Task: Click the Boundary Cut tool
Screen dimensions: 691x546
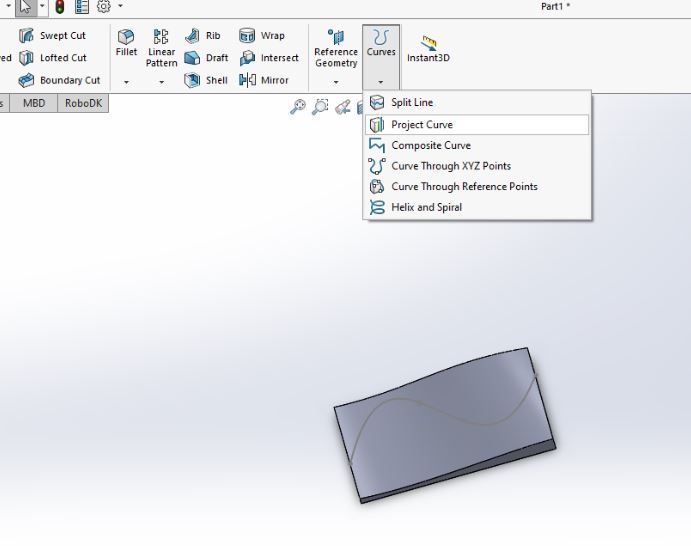Action: coord(59,80)
